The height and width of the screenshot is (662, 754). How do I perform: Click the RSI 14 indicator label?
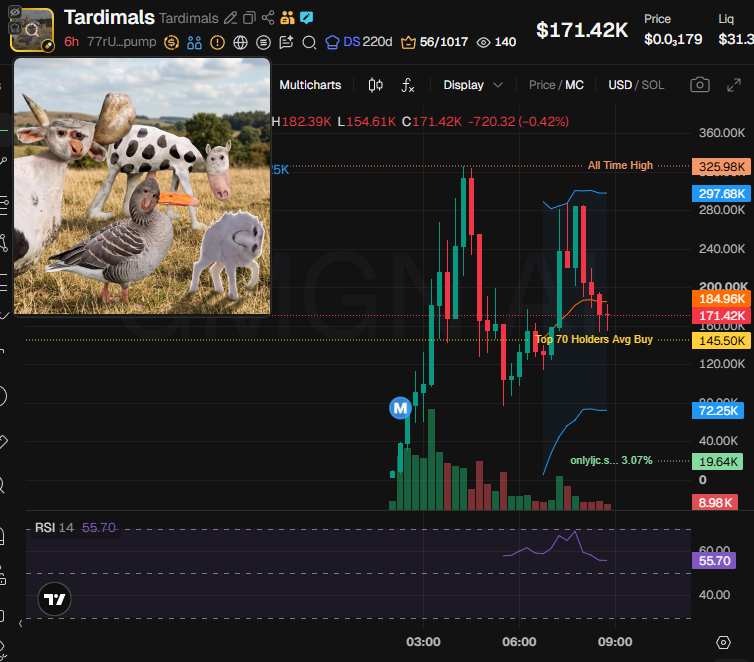pos(54,527)
